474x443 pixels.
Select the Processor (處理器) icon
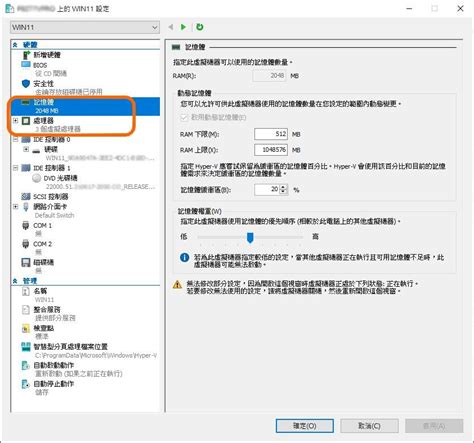[26, 121]
